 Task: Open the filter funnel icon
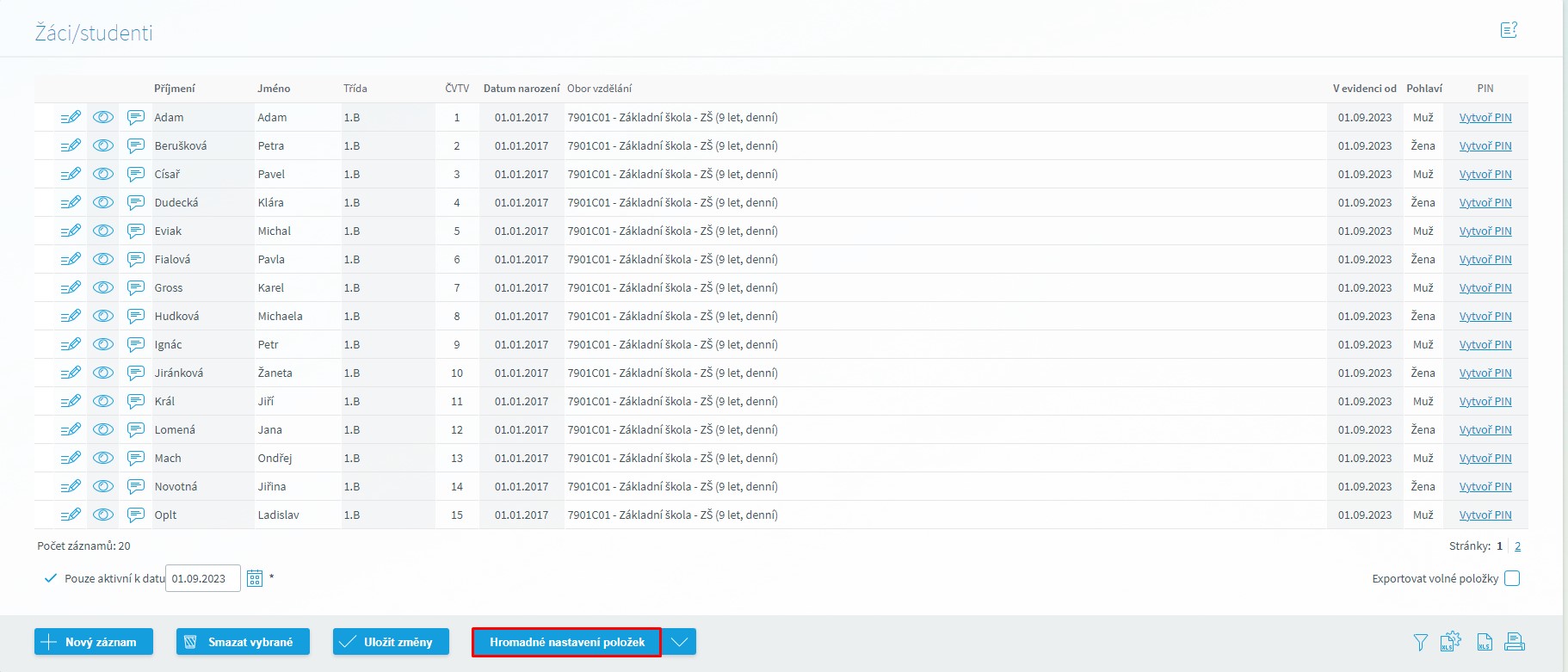(x=1421, y=642)
